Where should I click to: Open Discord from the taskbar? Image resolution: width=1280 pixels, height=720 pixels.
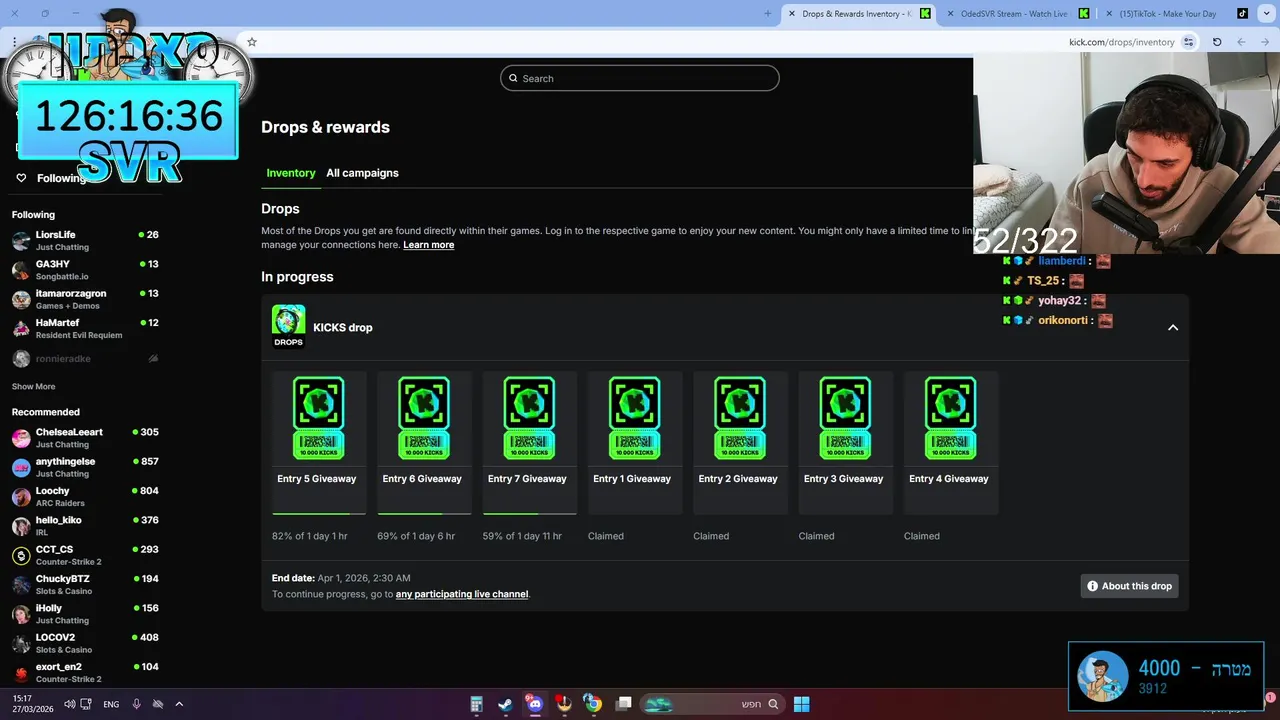(x=534, y=704)
